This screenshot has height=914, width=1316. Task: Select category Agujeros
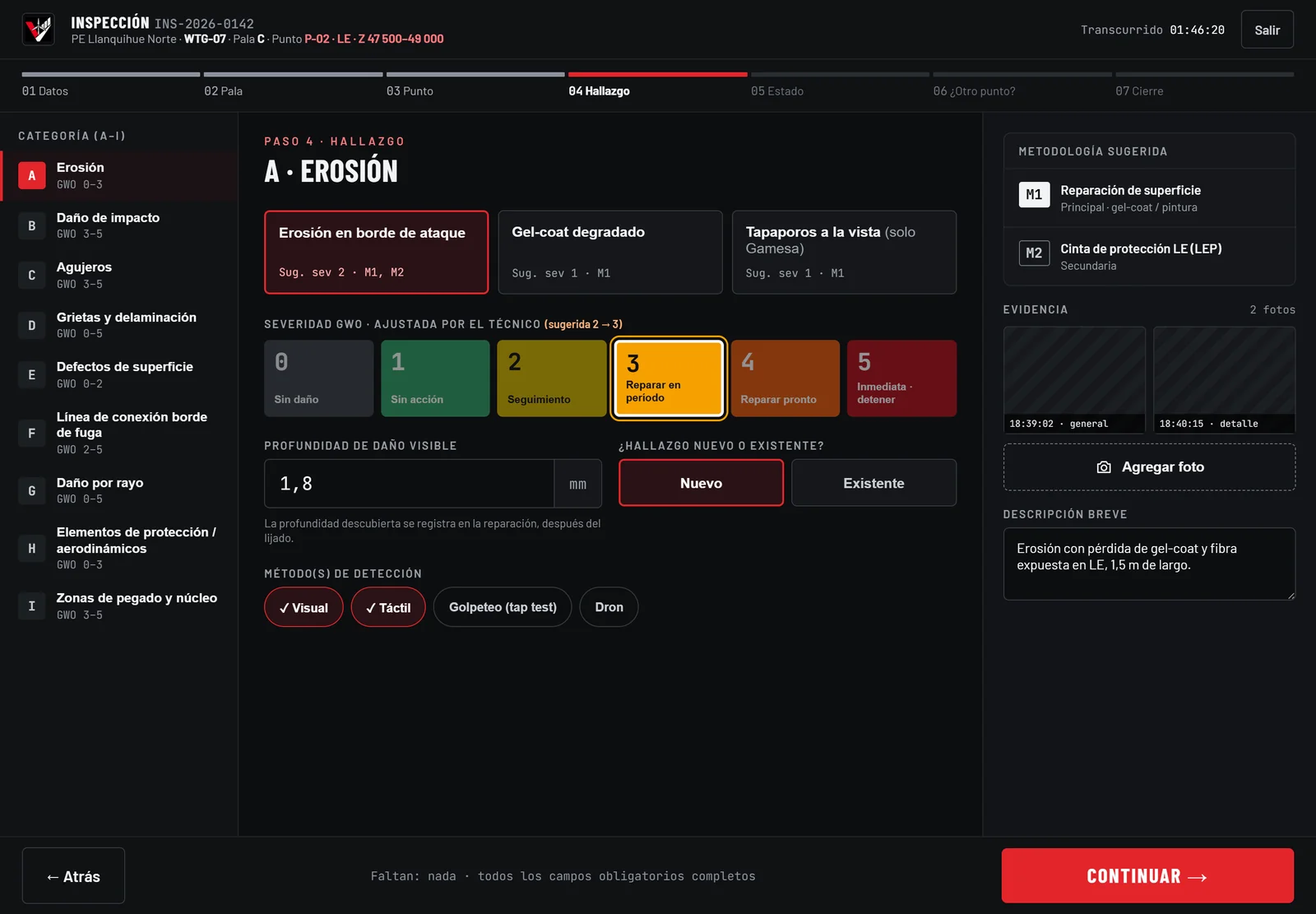(119, 275)
